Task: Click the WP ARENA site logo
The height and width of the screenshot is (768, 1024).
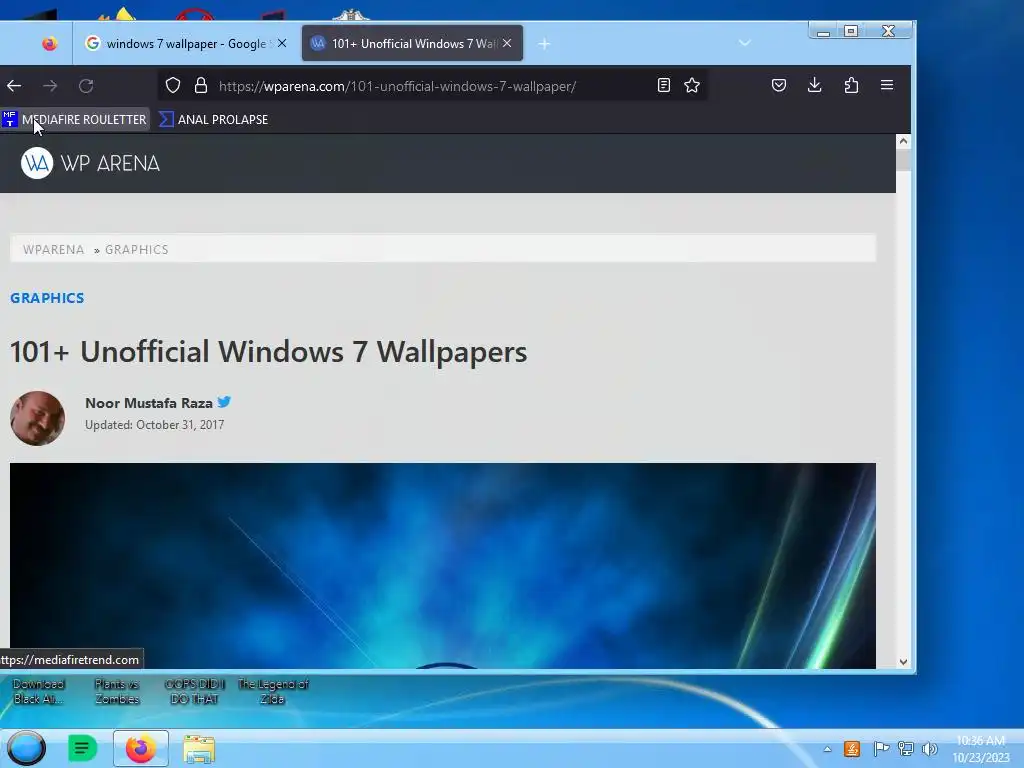Action: (x=90, y=163)
